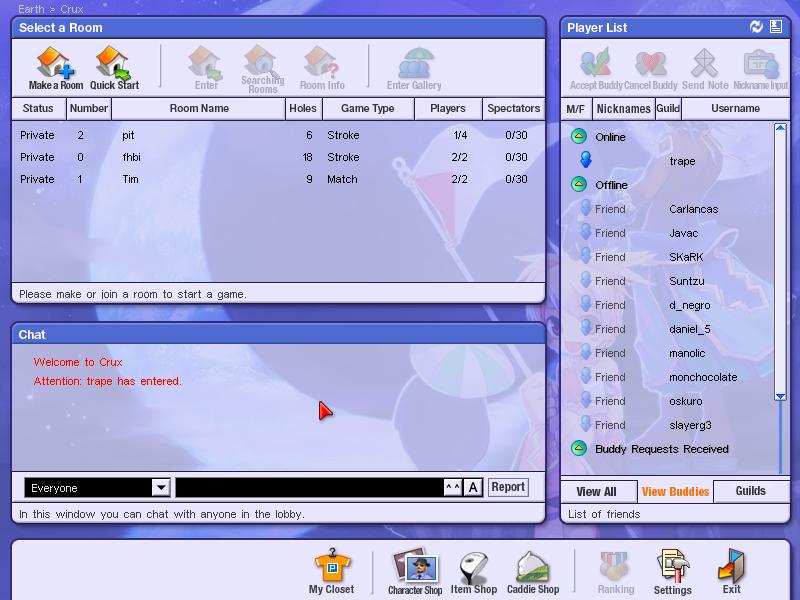800x600 pixels.
Task: Click the Make a Room icon
Action: (55, 68)
